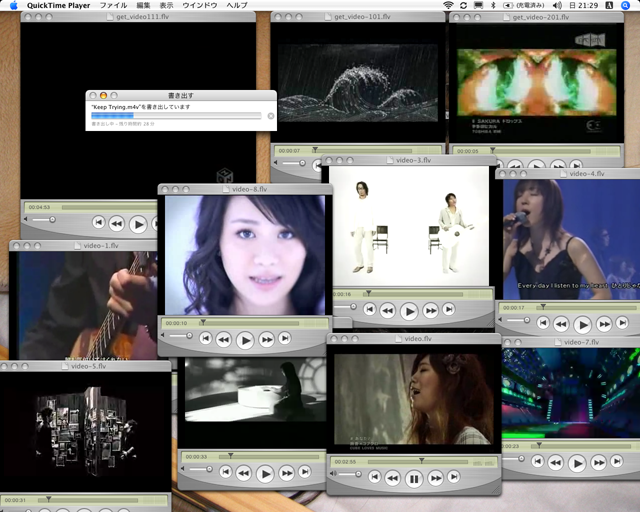Viewport: 640px width, 512px height.
Task: Fast-forward in the video-3.flv window
Action: pos(430,311)
